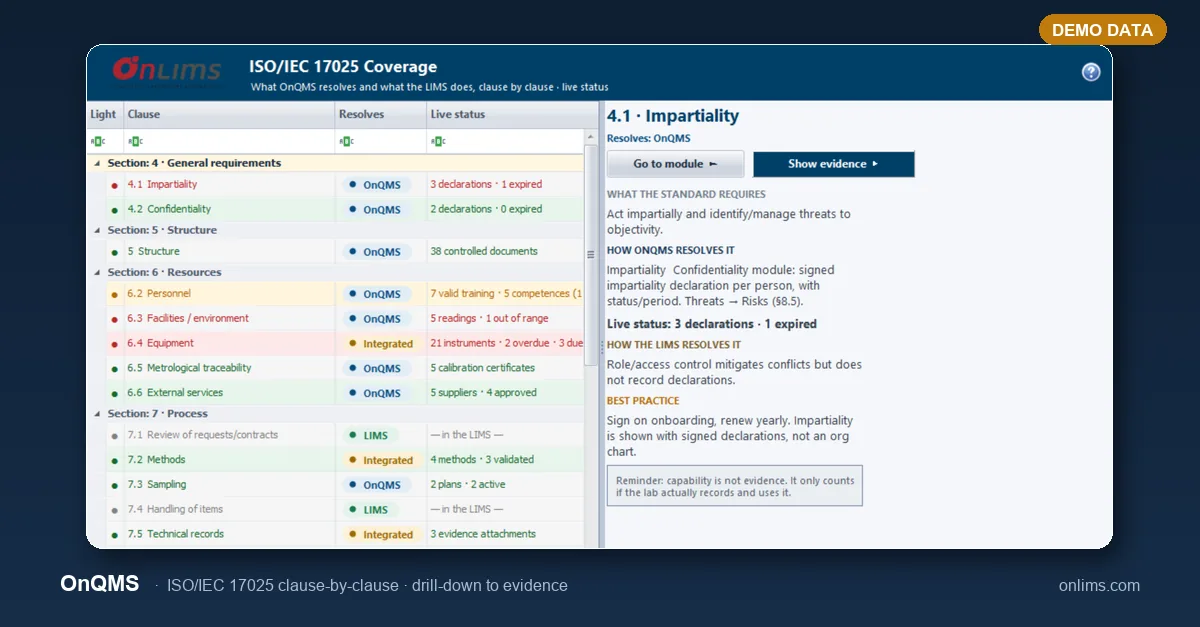
Task: Click the '4.1 · Impartiality' detail heading
Action: pos(673,116)
